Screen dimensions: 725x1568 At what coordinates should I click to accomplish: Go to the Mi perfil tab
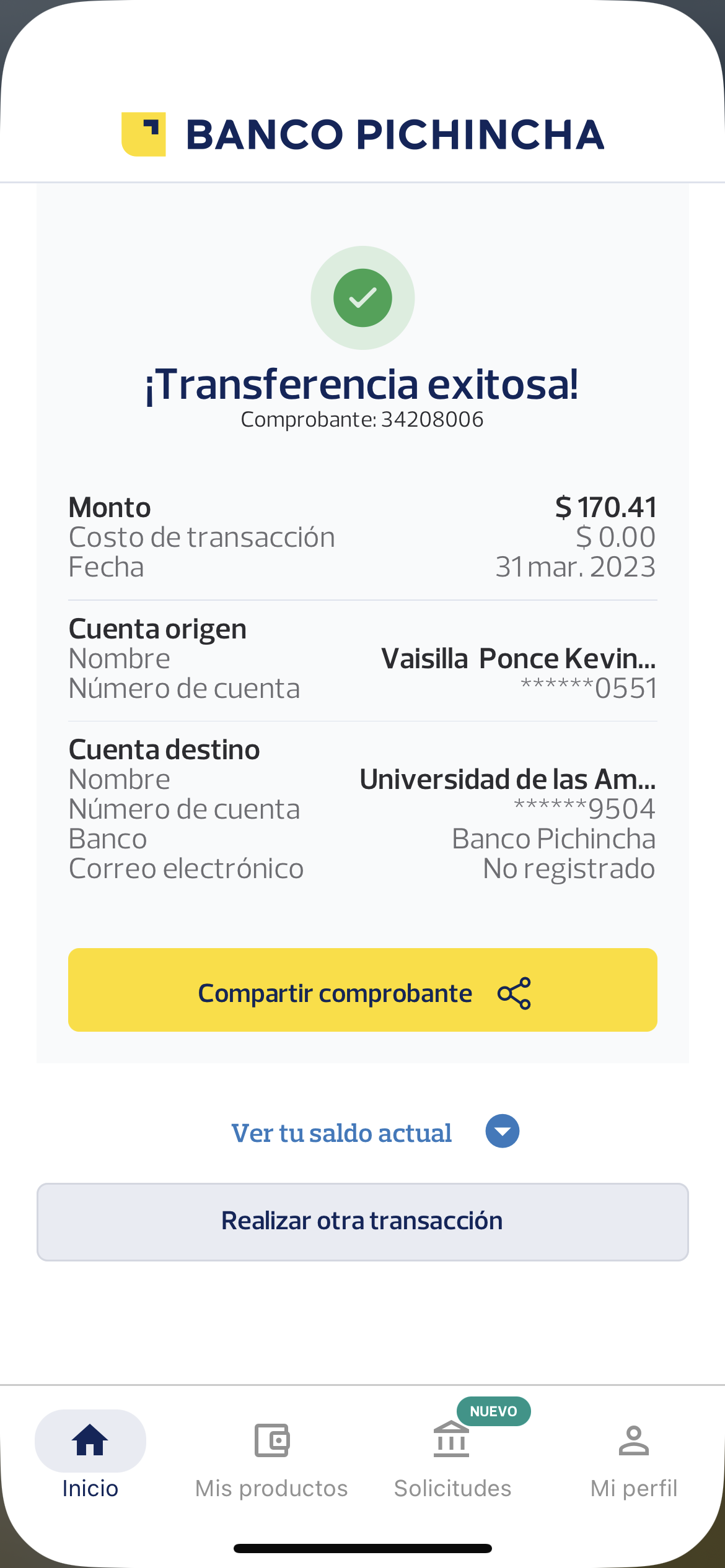tap(633, 1487)
